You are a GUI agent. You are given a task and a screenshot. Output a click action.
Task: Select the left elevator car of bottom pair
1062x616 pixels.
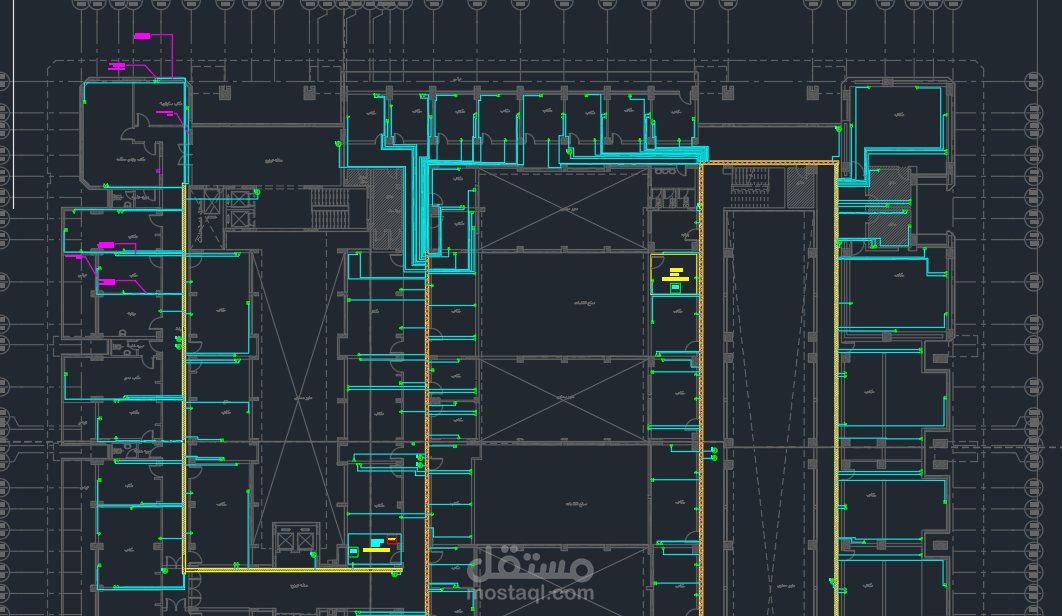tap(285, 541)
